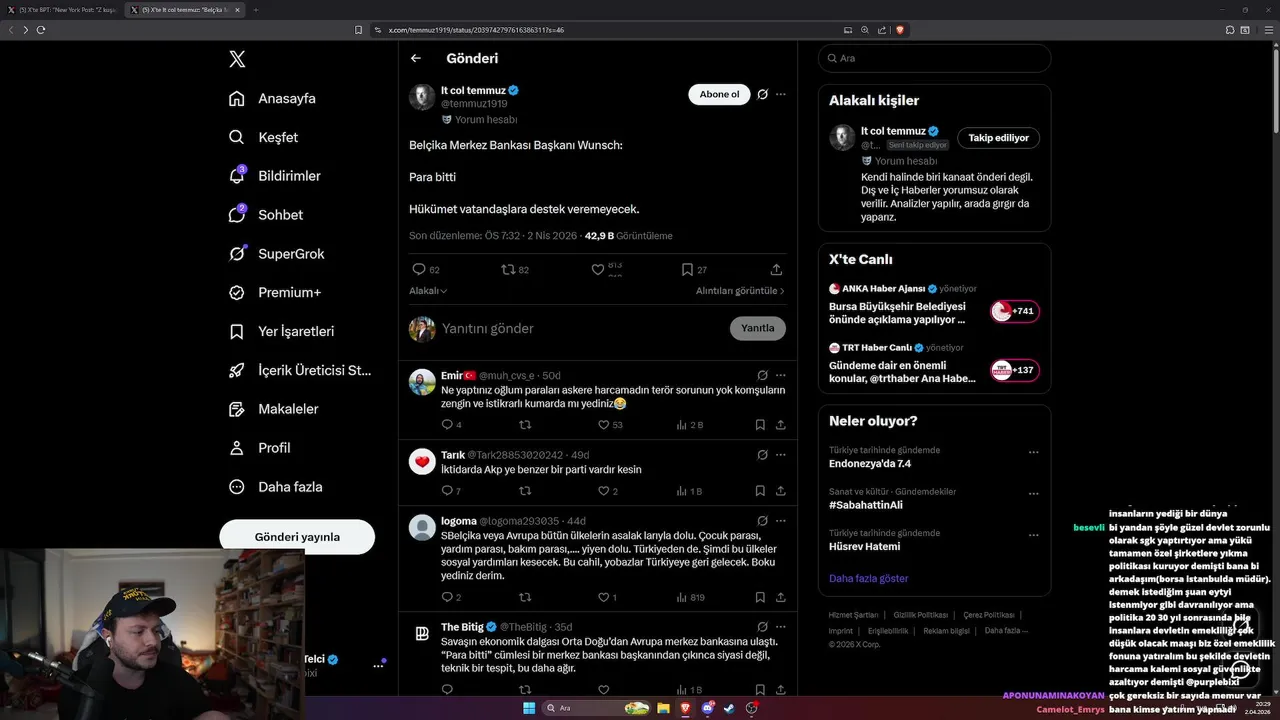Open lt col temmuz profile avatar in post
Image resolution: width=1280 pixels, height=720 pixels.
click(x=422, y=97)
